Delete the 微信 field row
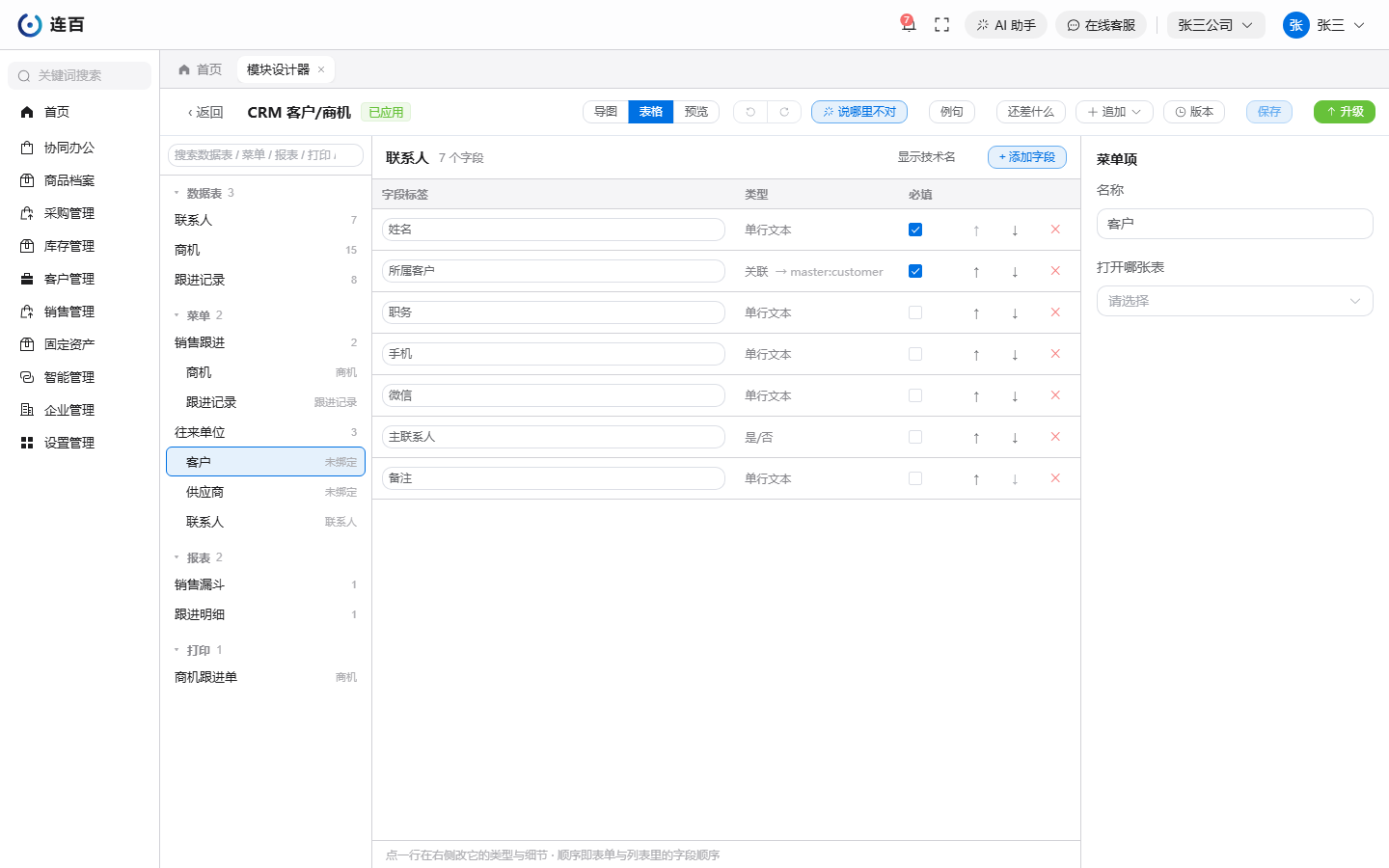This screenshot has width=1389, height=868. [1055, 395]
